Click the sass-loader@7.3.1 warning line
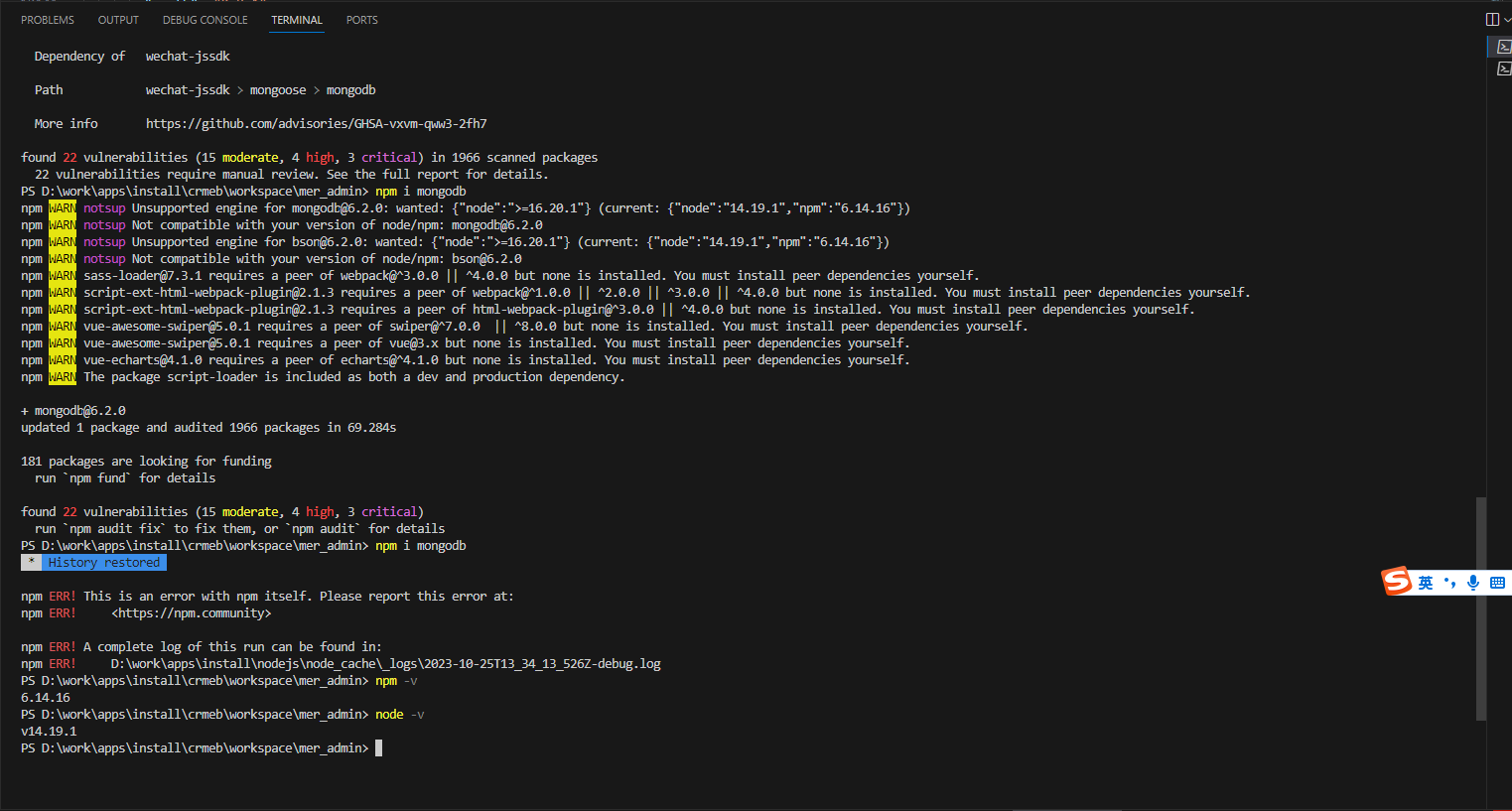 pos(500,276)
